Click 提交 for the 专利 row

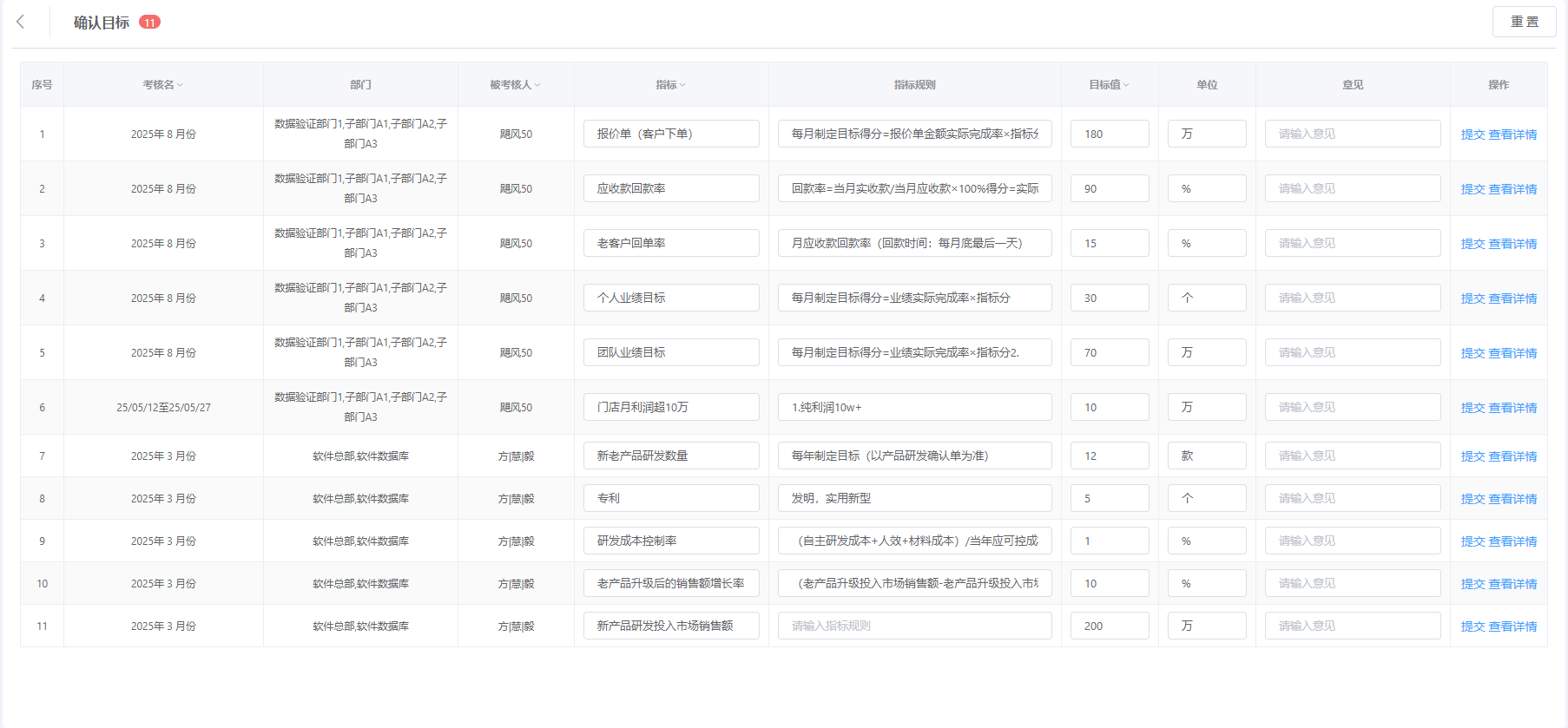coord(1472,499)
